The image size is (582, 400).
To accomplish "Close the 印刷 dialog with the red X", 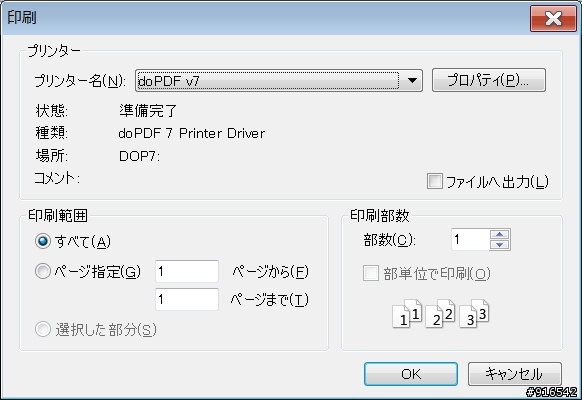I will click(553, 18).
